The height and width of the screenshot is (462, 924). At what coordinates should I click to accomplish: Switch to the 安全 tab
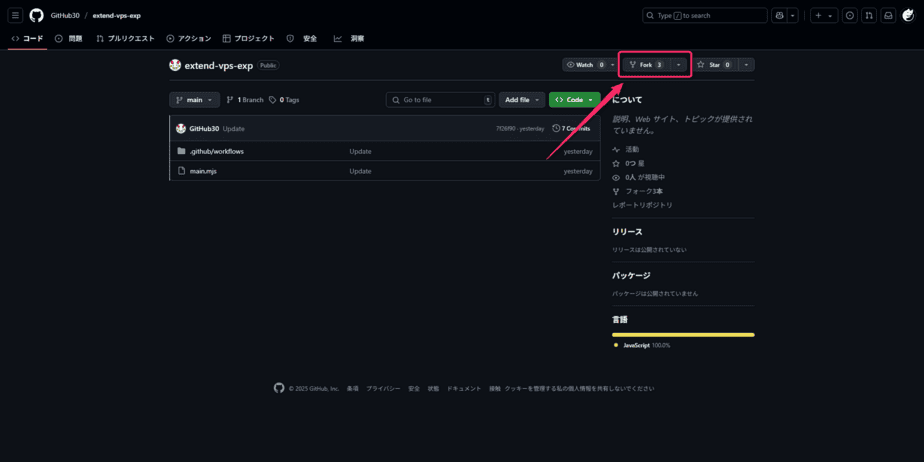(302, 39)
